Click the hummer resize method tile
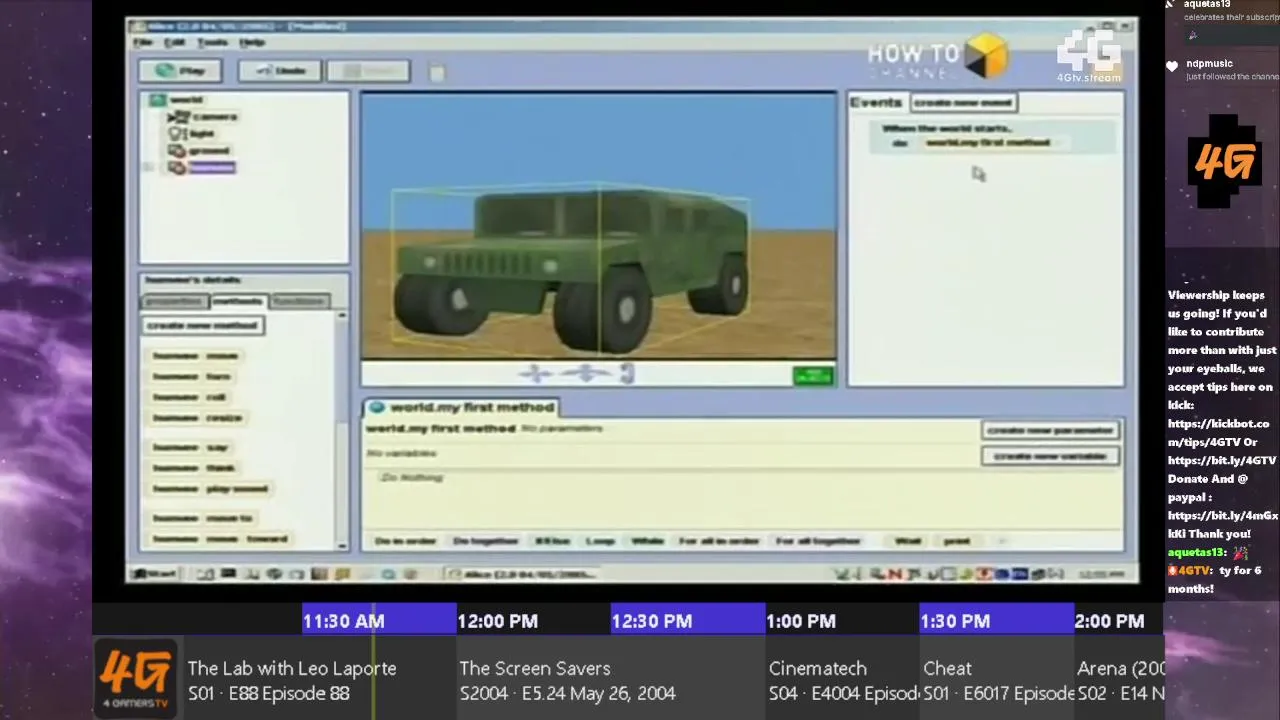1280x720 pixels. 197,418
